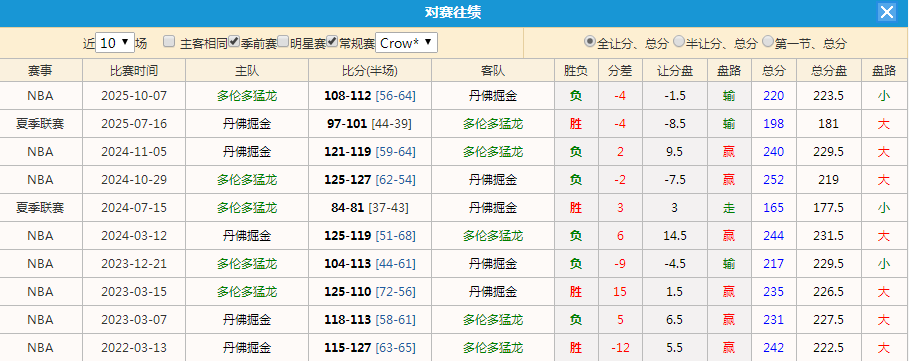Click point difference 15 cell
The width and height of the screenshot is (909, 361).
coord(620,291)
